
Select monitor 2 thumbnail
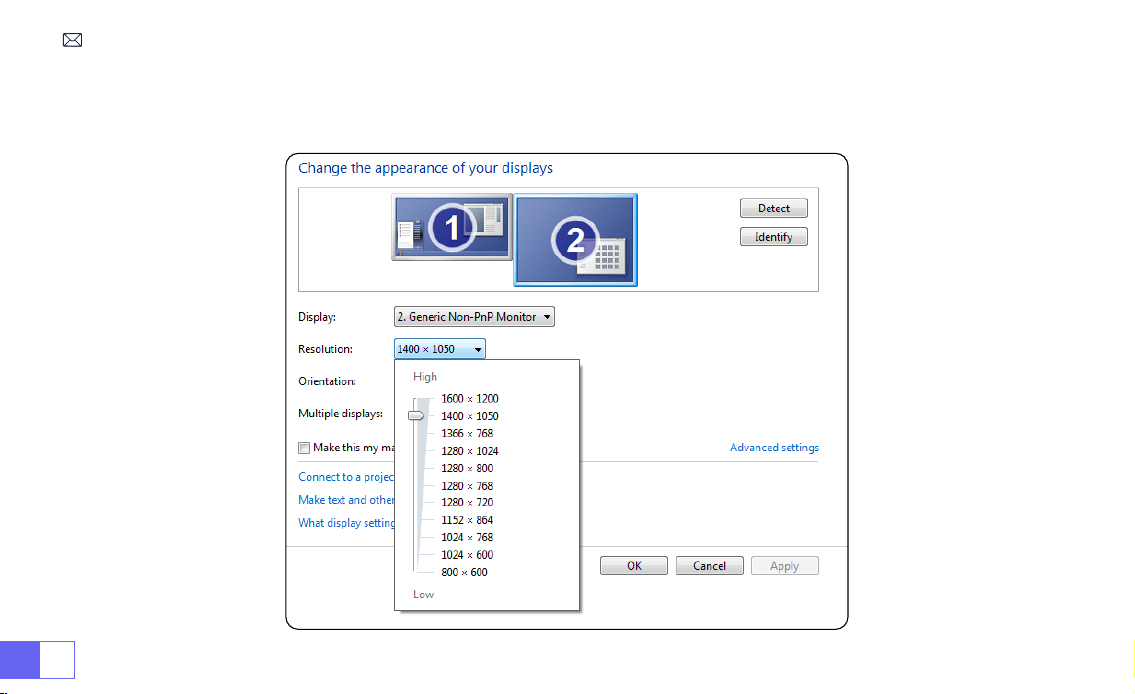575,240
